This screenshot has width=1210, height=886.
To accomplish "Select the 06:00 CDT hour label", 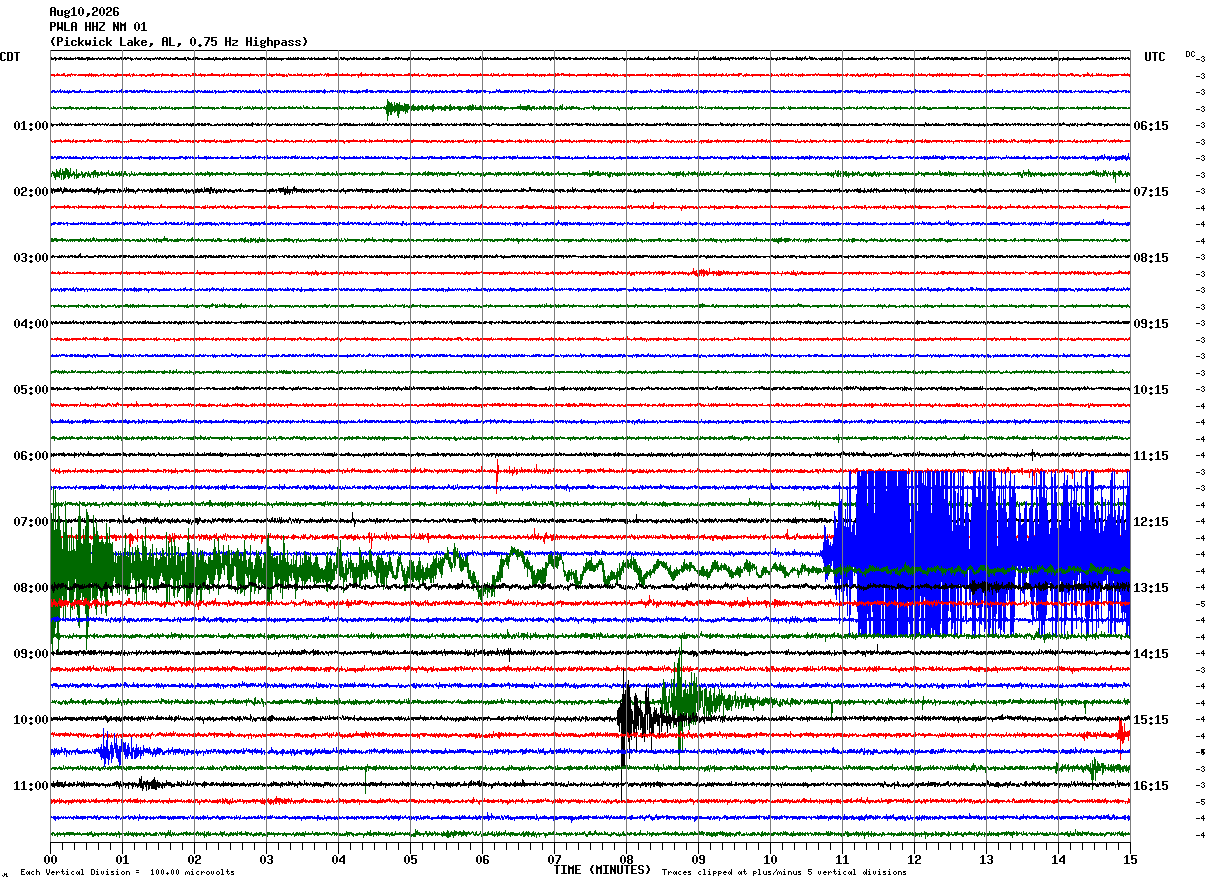I will click(31, 456).
